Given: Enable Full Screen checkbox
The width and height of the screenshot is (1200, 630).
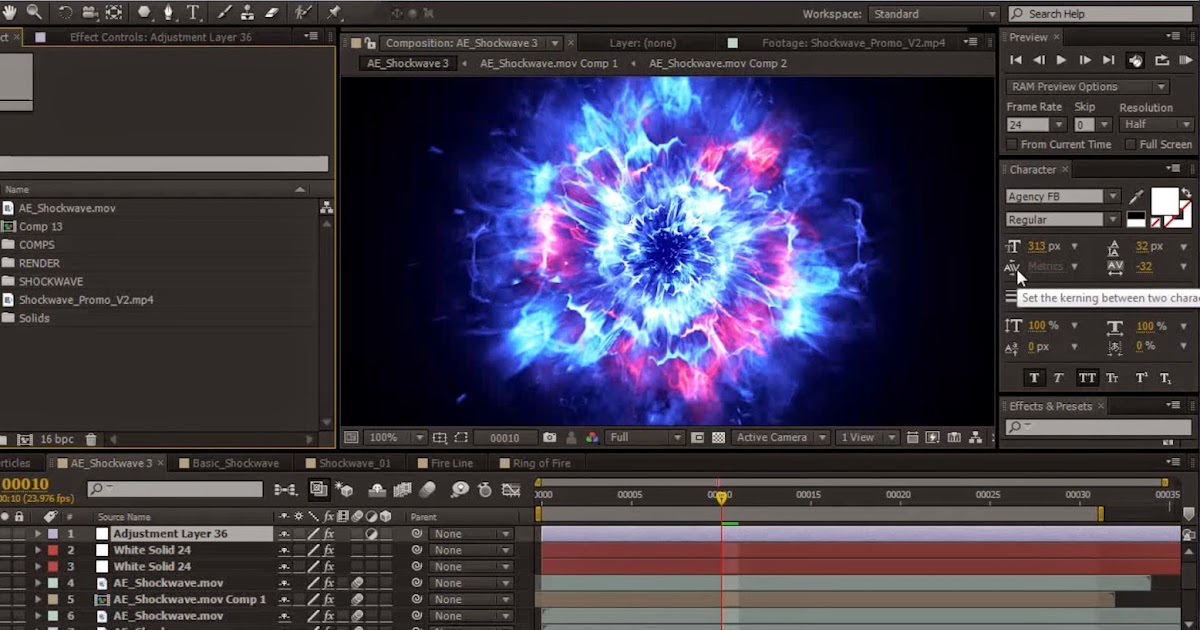Looking at the screenshot, I should click(x=1130, y=145).
